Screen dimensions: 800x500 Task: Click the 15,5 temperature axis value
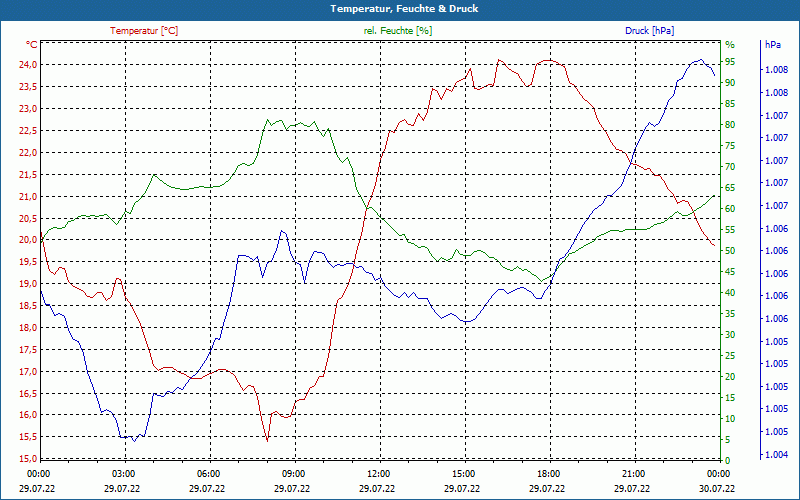(x=29, y=437)
